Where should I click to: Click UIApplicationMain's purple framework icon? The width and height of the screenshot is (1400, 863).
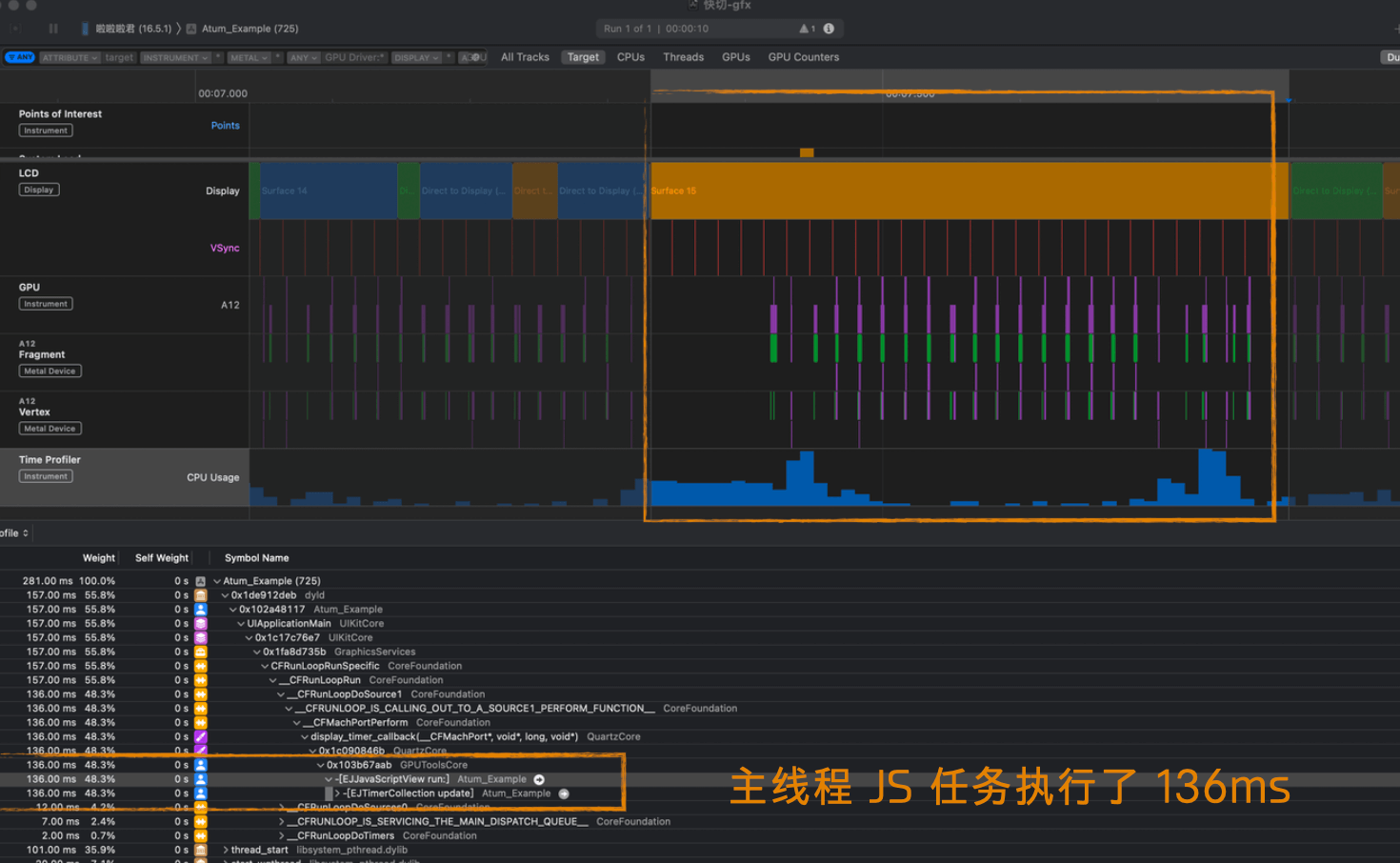tap(201, 624)
